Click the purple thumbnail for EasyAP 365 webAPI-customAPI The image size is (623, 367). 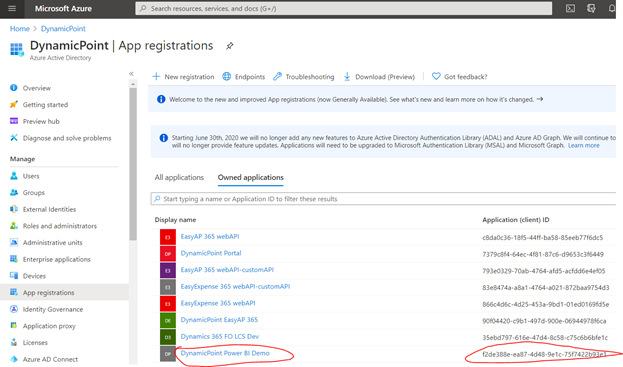[x=168, y=270]
